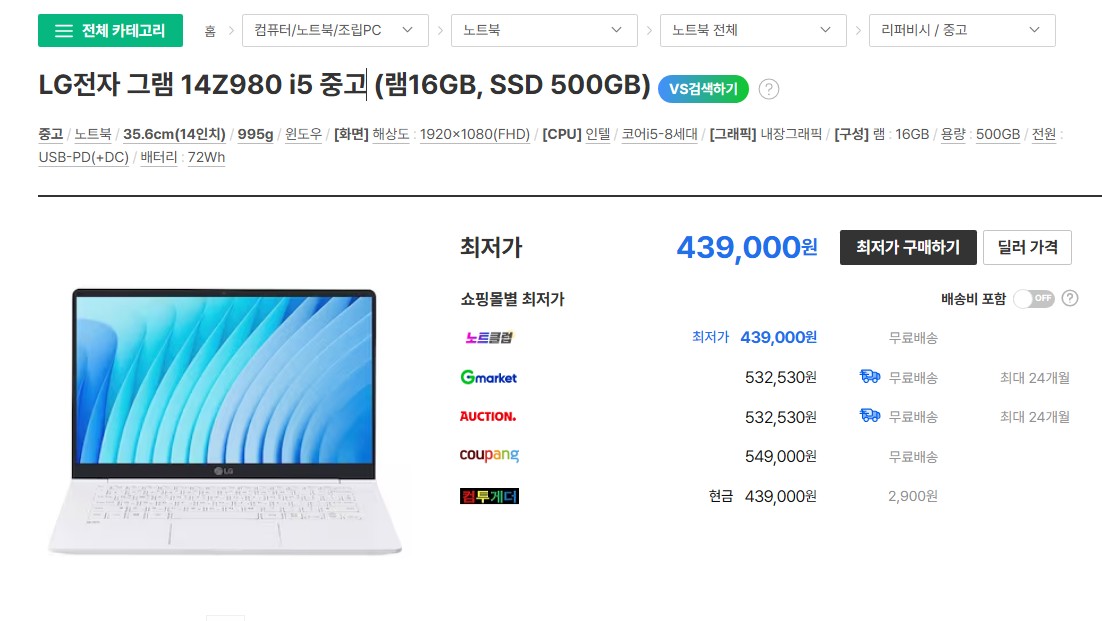Expand the 컴퓨터/노트북/조립PC category dropdown
The width and height of the screenshot is (1102, 621).
coord(335,30)
